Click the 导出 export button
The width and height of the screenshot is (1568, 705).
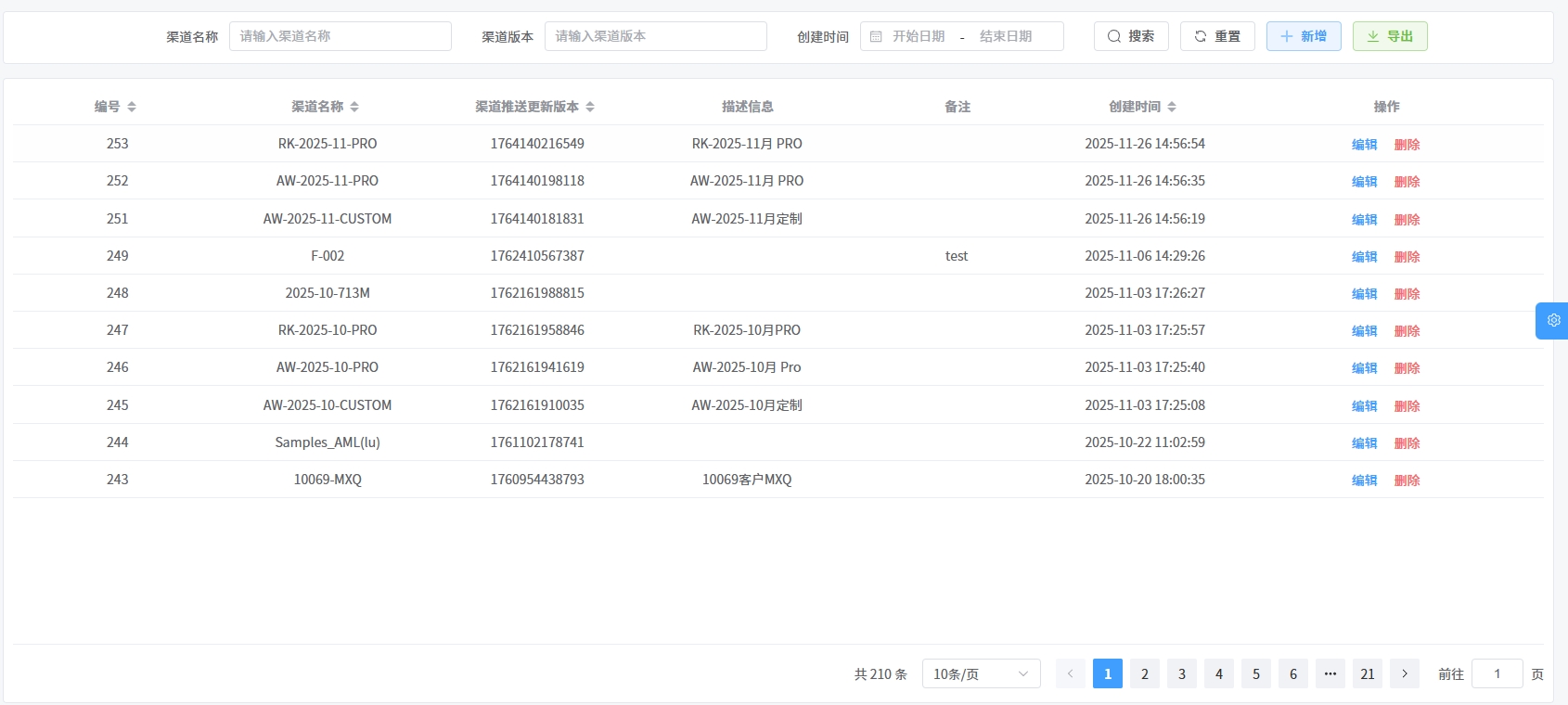pyautogui.click(x=1389, y=36)
